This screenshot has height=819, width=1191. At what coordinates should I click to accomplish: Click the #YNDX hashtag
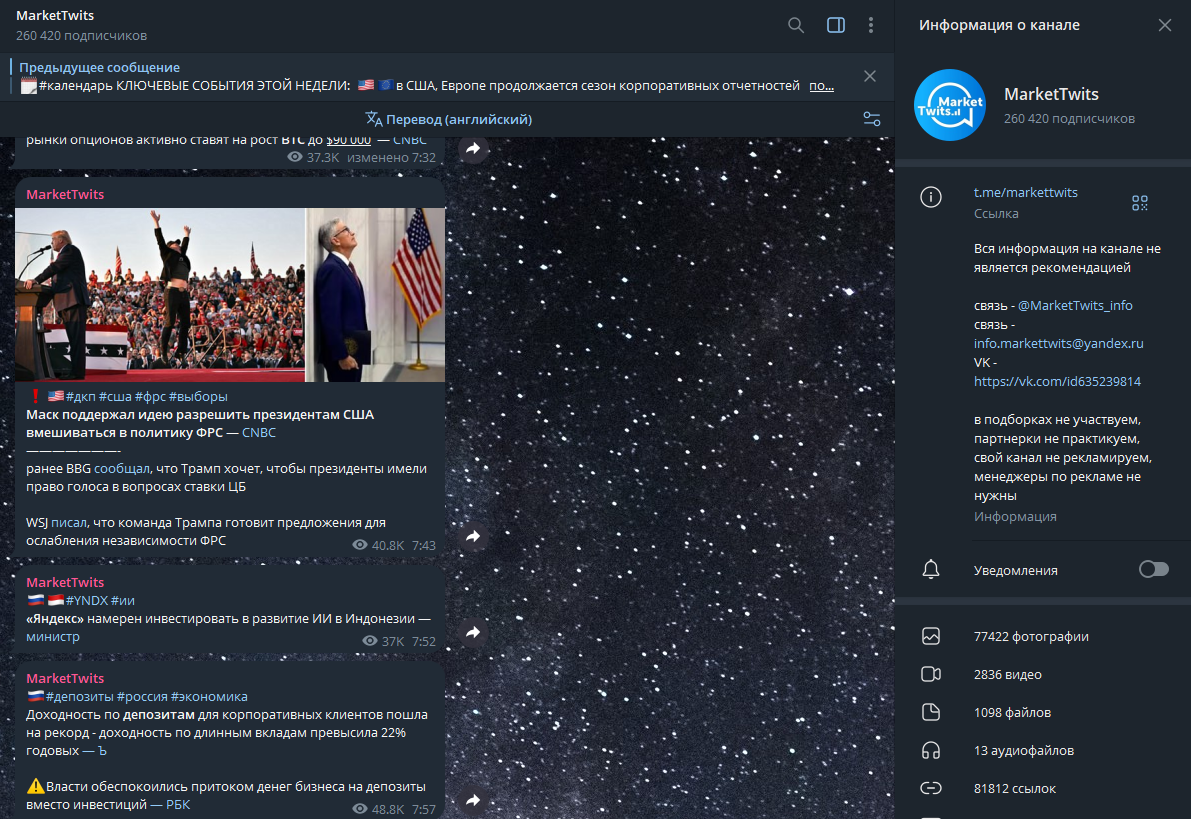point(87,600)
